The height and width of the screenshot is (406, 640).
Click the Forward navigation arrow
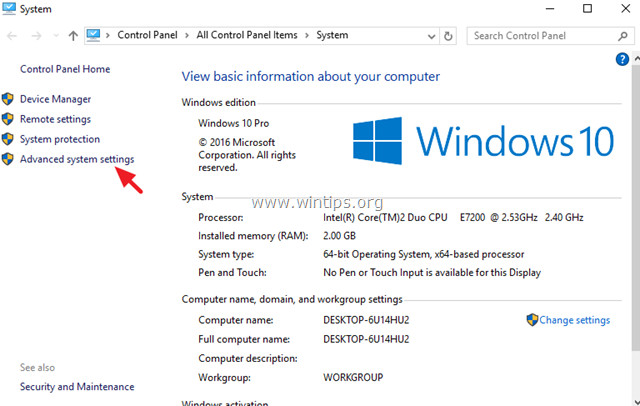pos(36,36)
